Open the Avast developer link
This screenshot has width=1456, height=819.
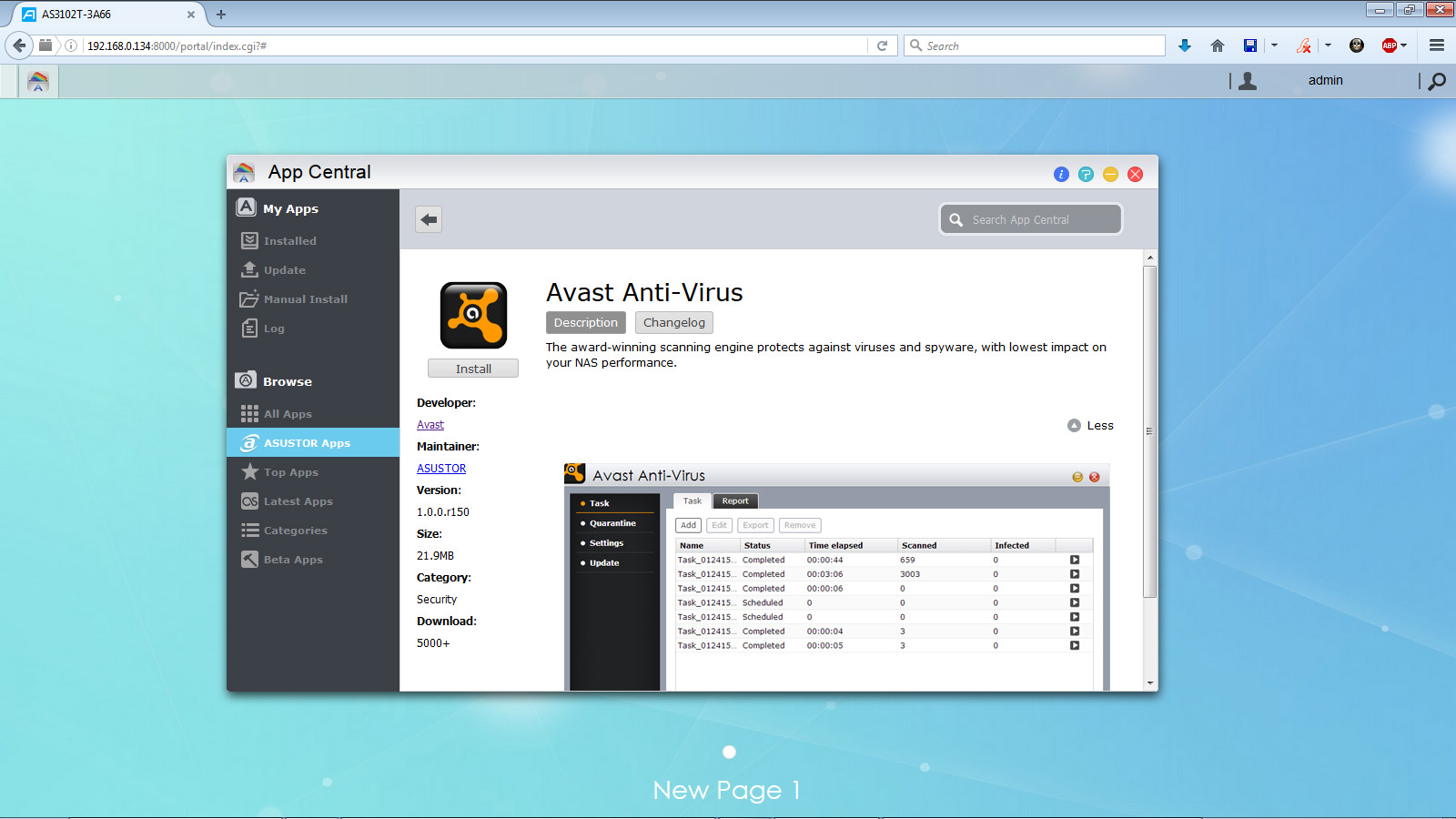tap(430, 425)
